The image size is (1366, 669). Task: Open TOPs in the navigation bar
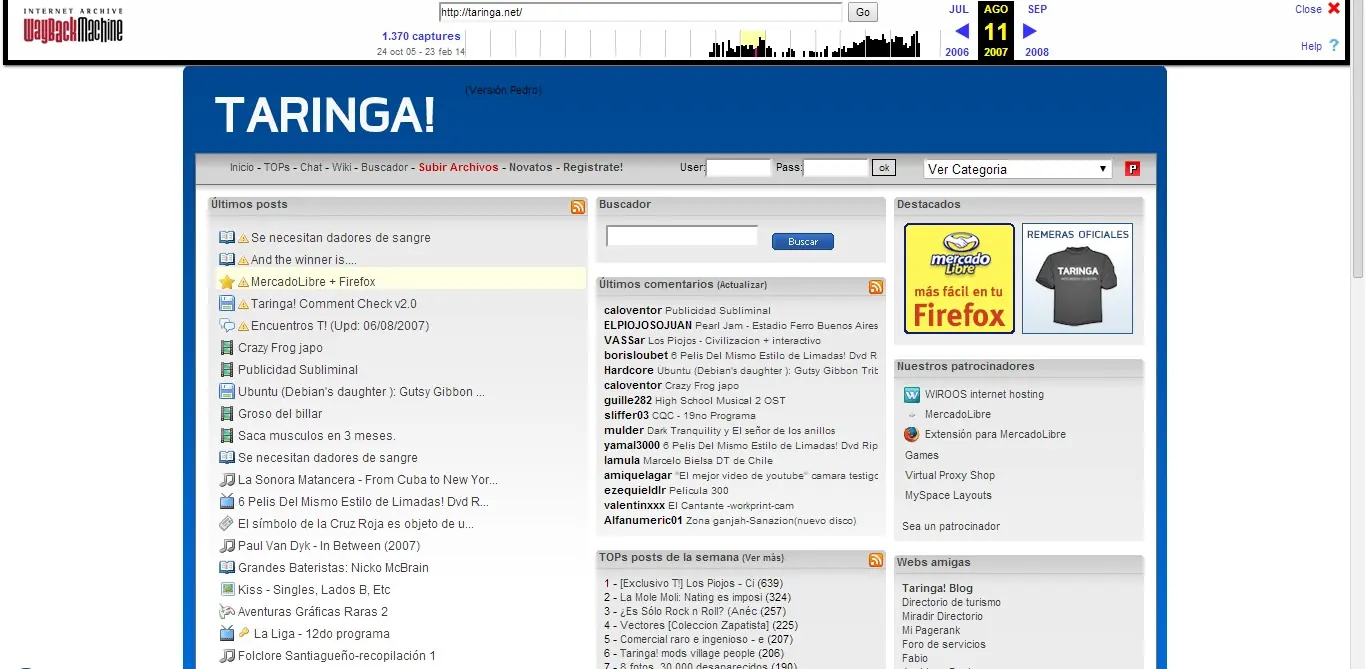277,167
